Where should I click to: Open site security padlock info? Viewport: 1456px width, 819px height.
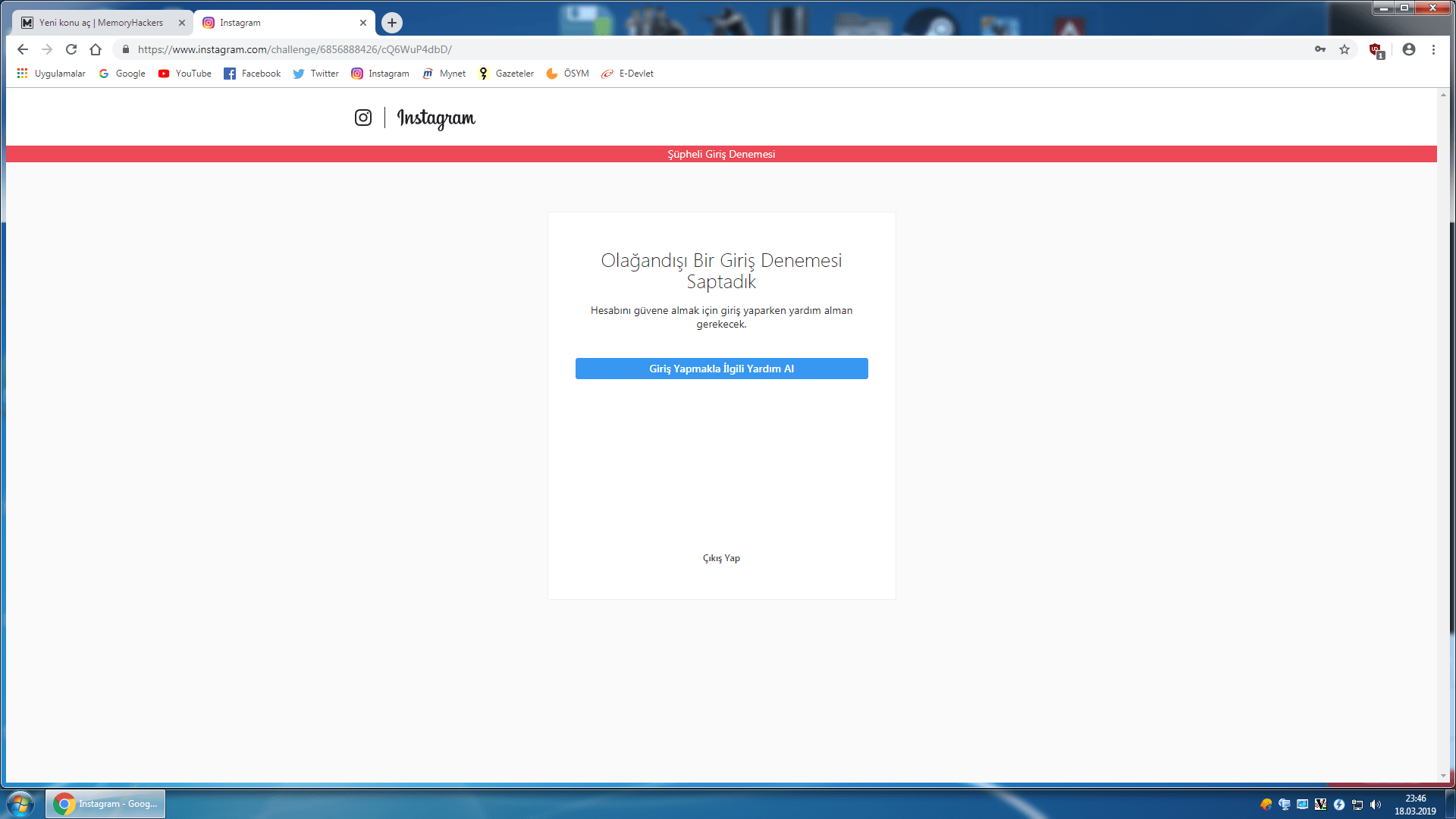tap(126, 49)
